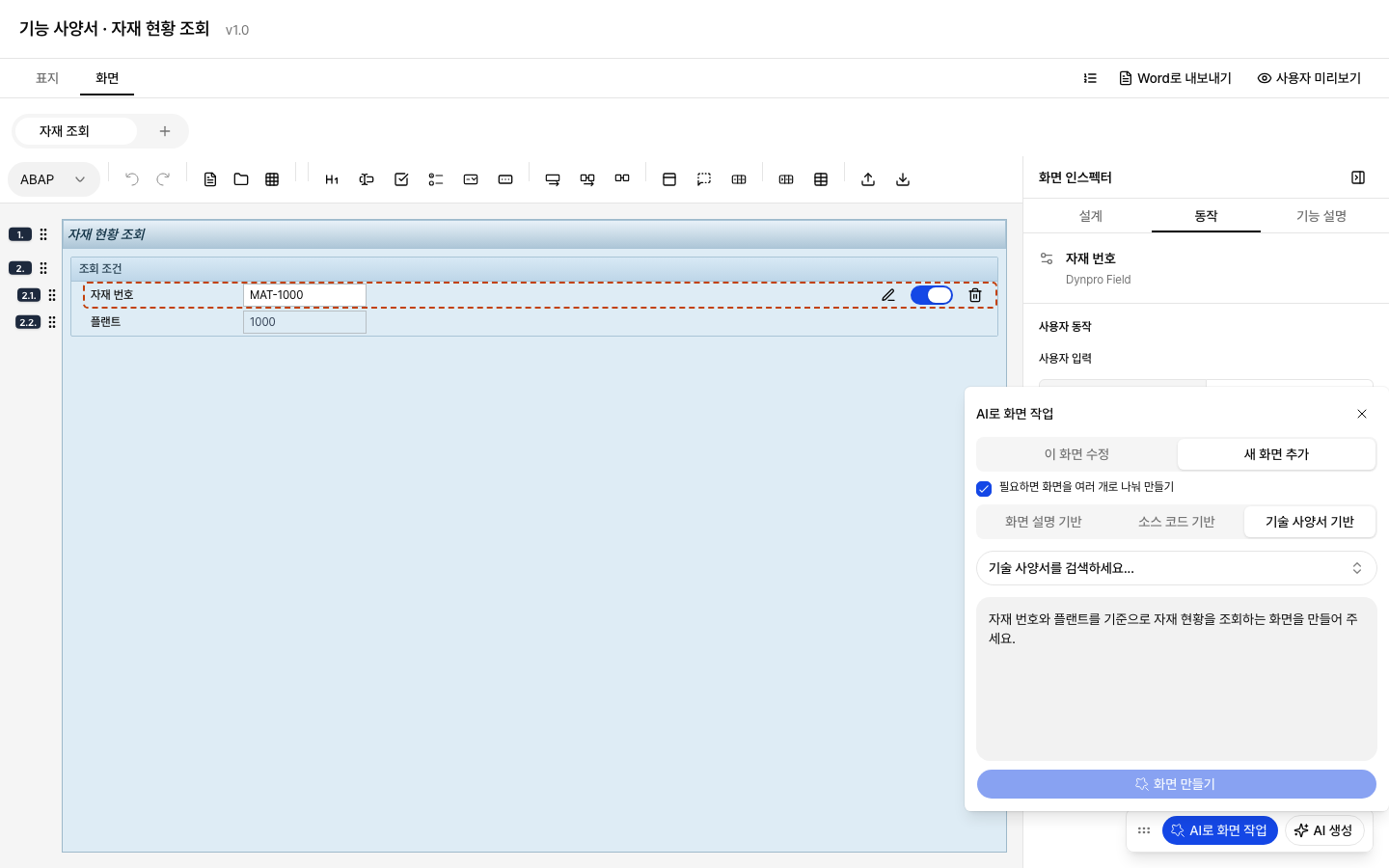Click the download icon in the toolbar
This screenshot has height=868, width=1389.
pyautogui.click(x=903, y=179)
